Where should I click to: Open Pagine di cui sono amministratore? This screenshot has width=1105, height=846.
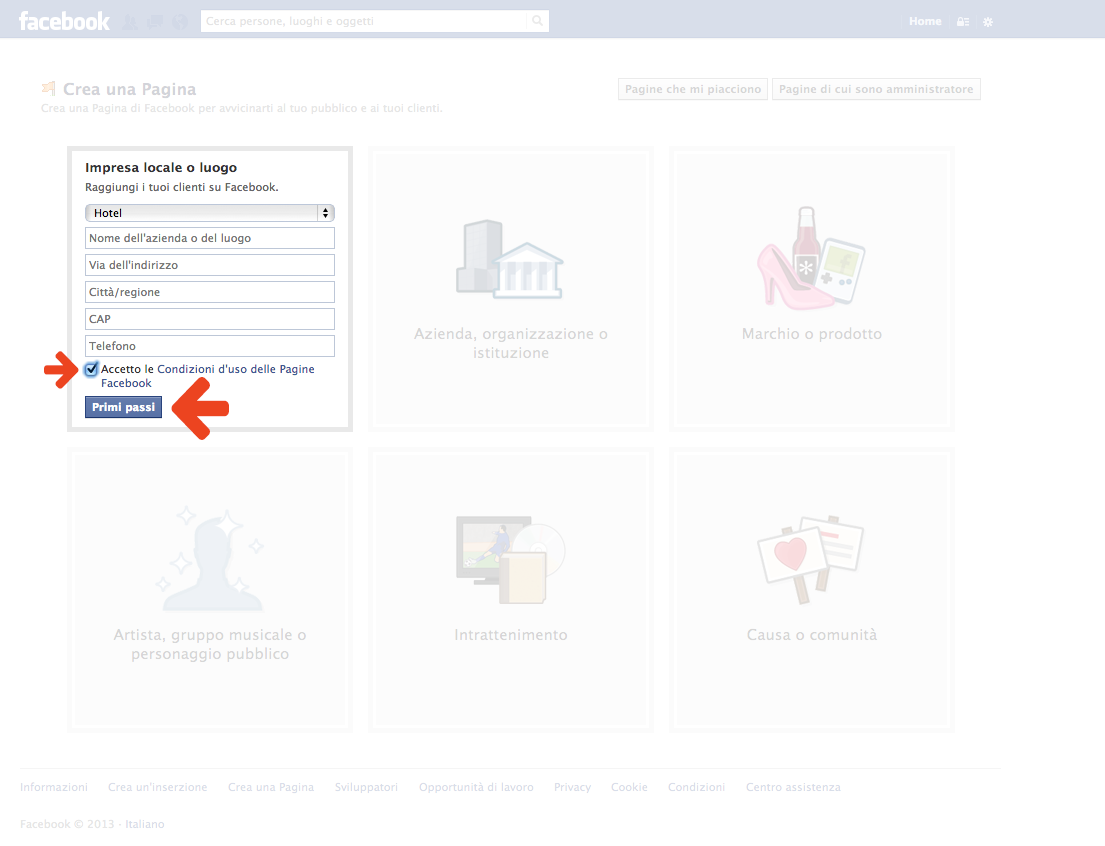pyautogui.click(x=876, y=90)
